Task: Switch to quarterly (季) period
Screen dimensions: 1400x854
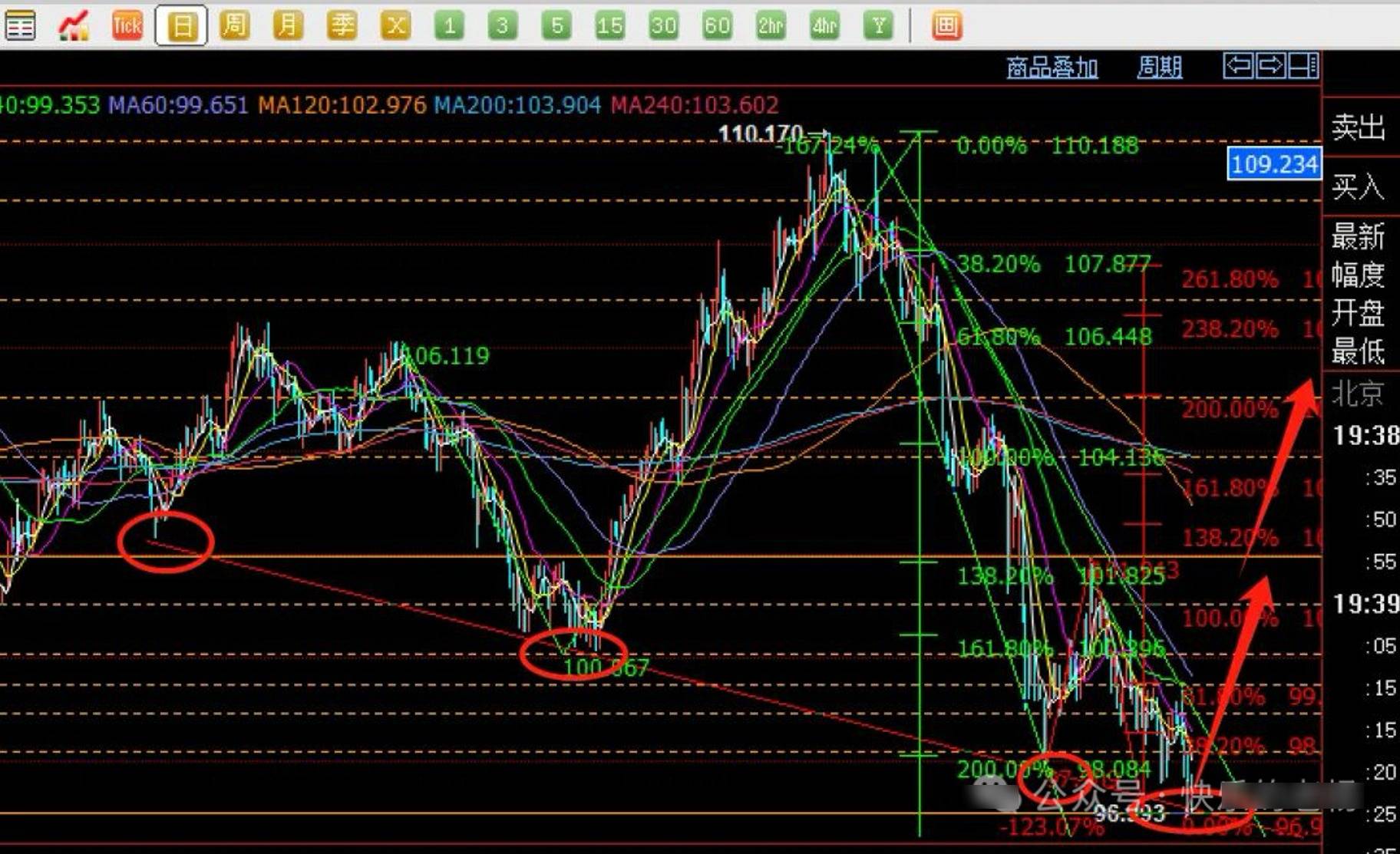Action: pyautogui.click(x=342, y=26)
